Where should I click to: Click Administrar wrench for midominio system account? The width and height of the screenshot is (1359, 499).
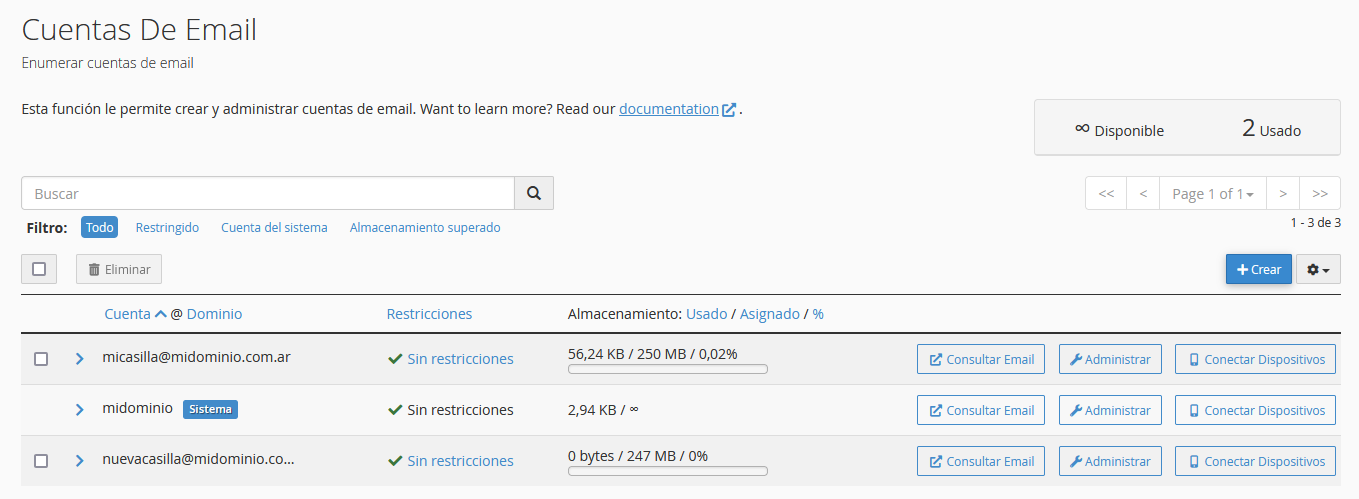(x=1110, y=410)
